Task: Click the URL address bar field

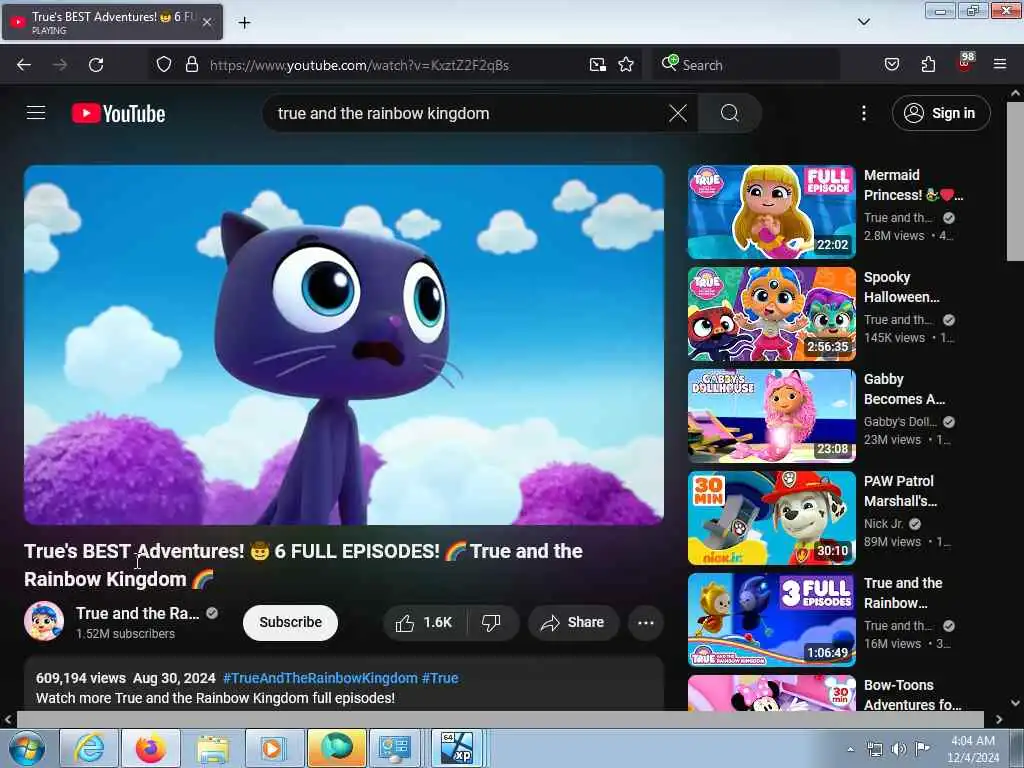Action: pyautogui.click(x=394, y=65)
